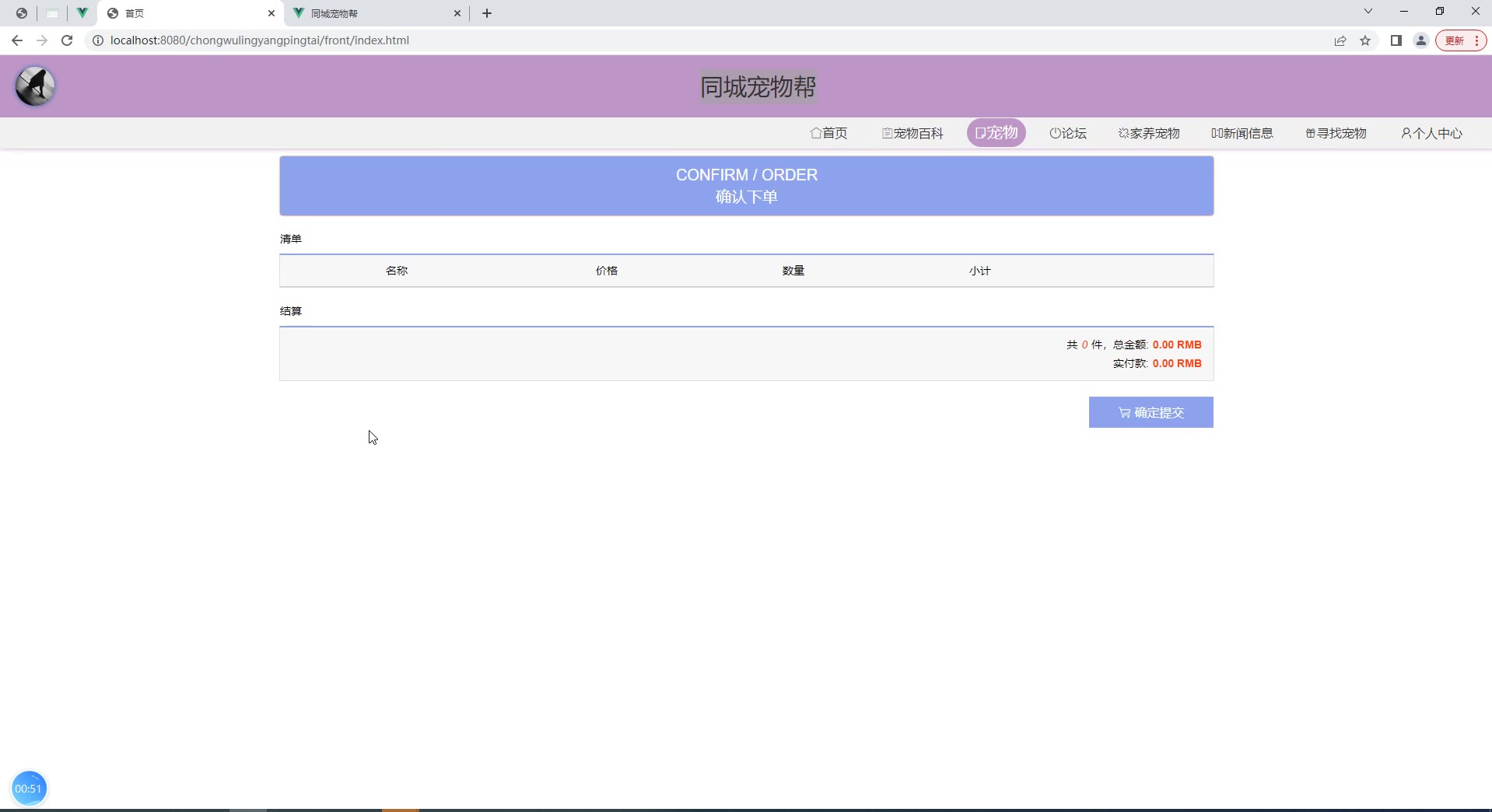This screenshot has height=812, width=1492.
Task: Open the browser profile avatar icon
Action: coord(1420,40)
